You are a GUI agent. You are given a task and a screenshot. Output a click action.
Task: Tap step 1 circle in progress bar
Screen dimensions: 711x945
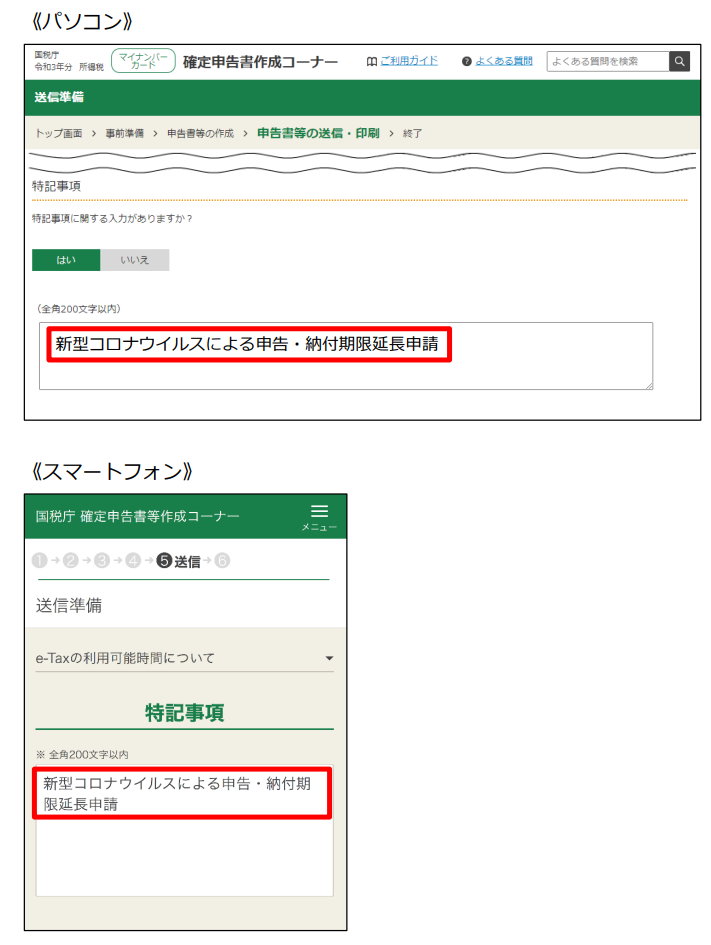point(39,561)
